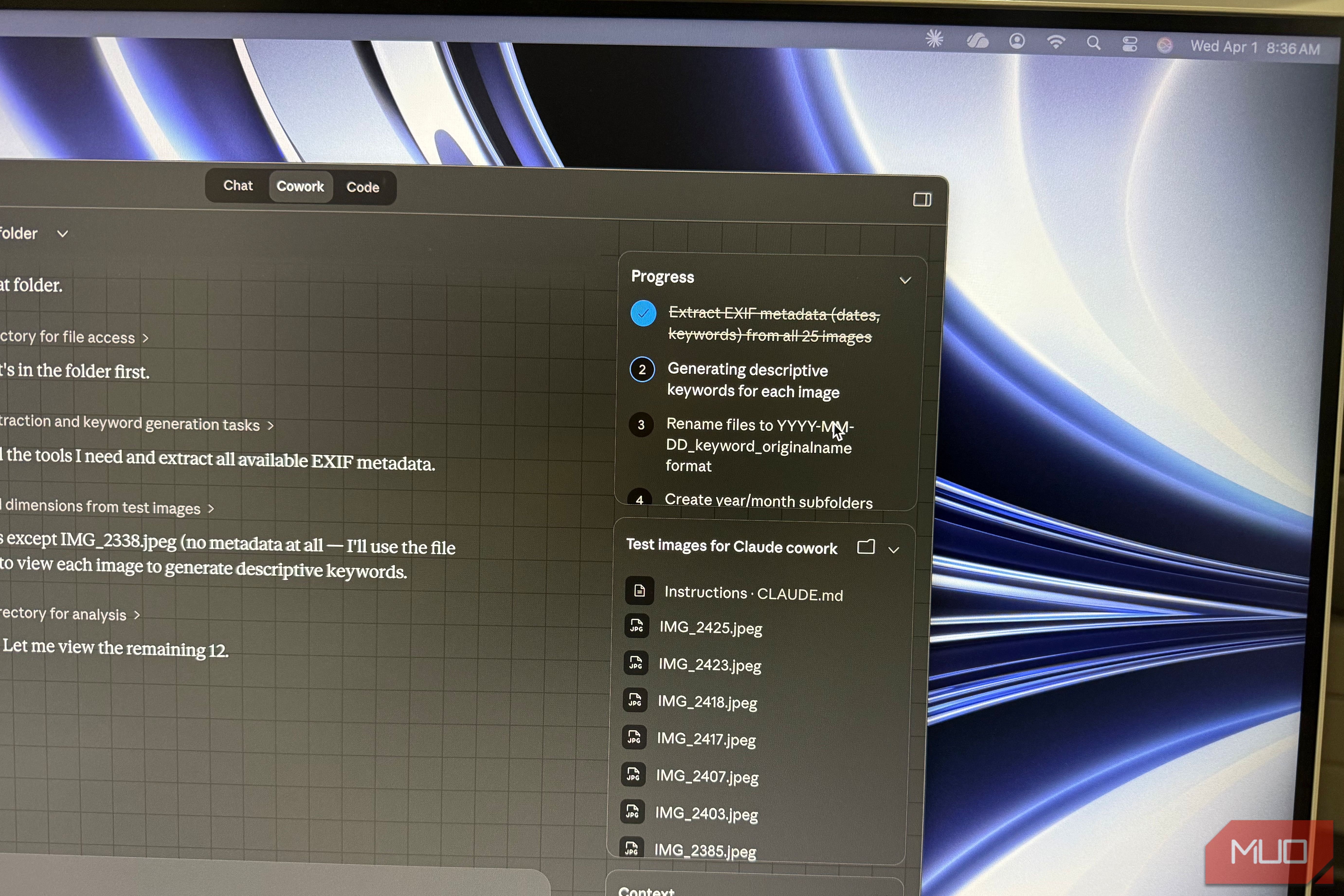Open folder icon beside Test images title
Screen dimensions: 1344x896
pos(866,547)
